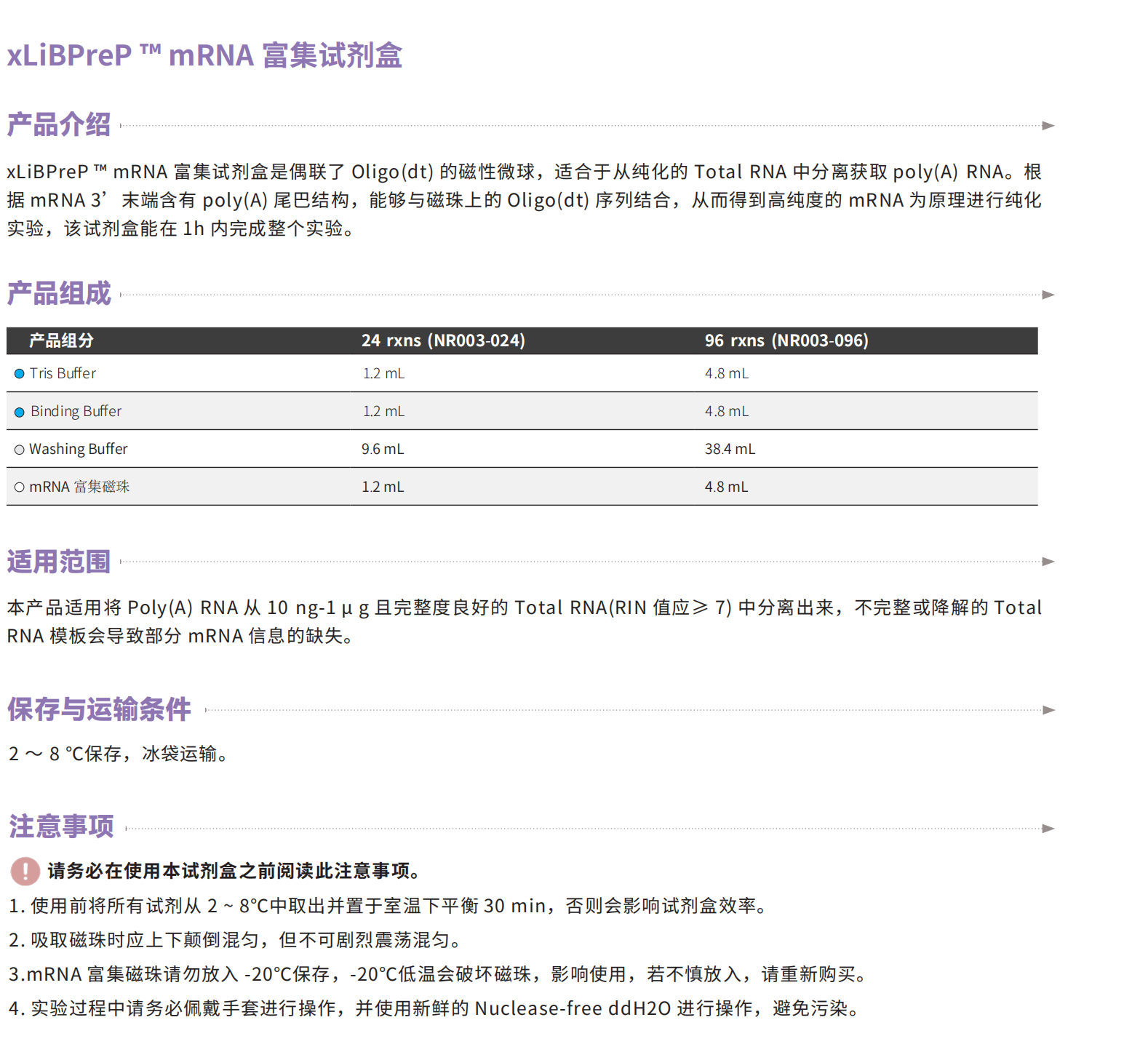Click note 1 about 室温下平衡 30 min
The width and height of the screenshot is (1148, 1060).
[388, 906]
